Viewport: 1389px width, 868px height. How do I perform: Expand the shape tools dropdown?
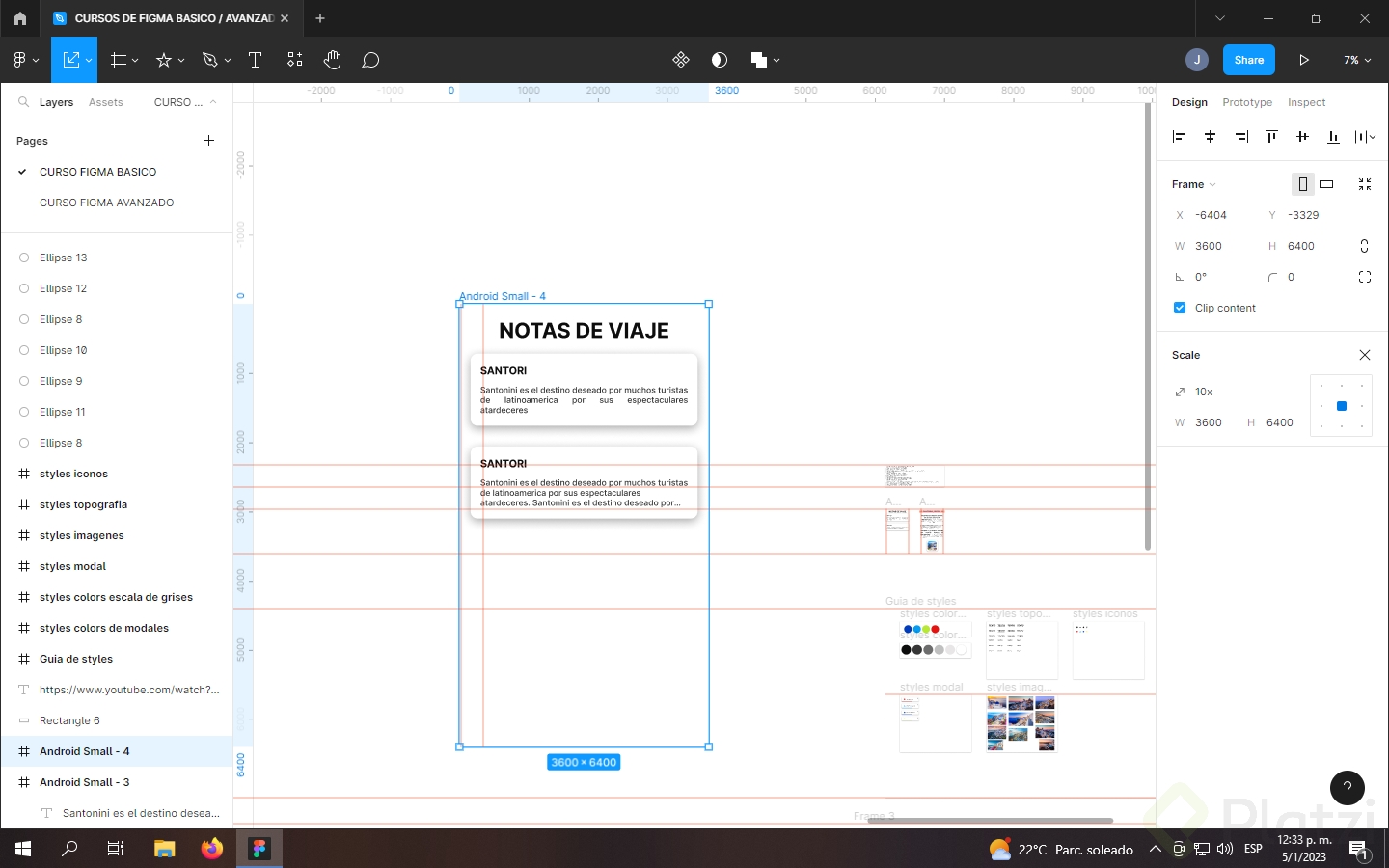click(179, 60)
